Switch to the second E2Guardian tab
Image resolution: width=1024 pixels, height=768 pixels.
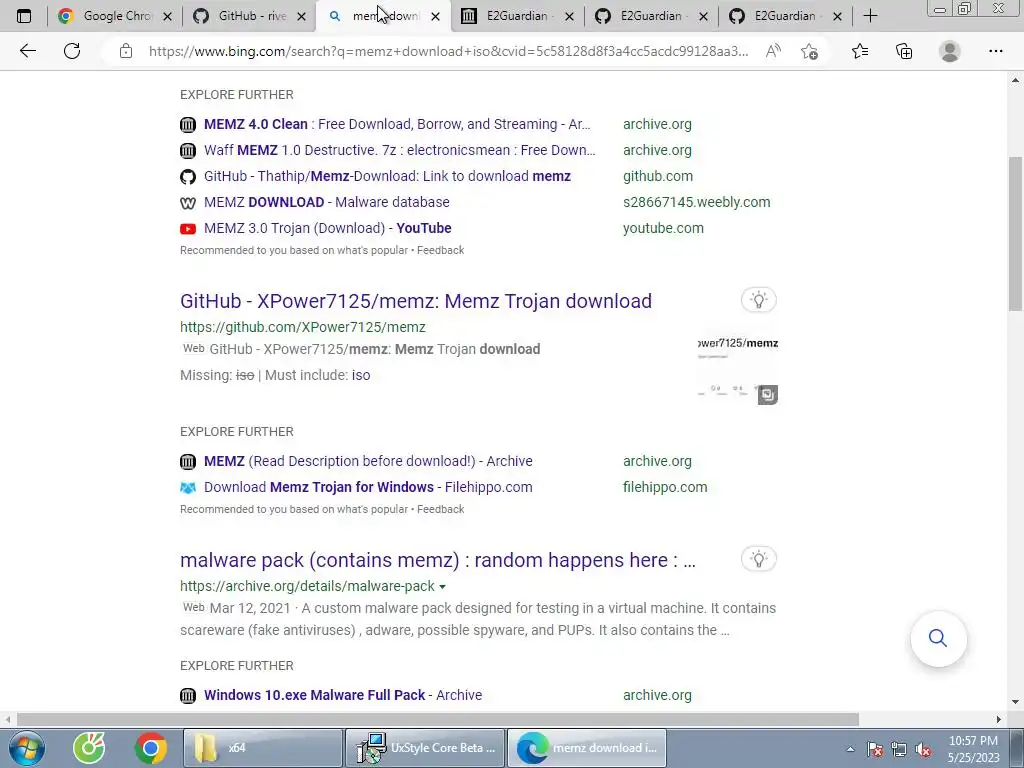pos(651,16)
